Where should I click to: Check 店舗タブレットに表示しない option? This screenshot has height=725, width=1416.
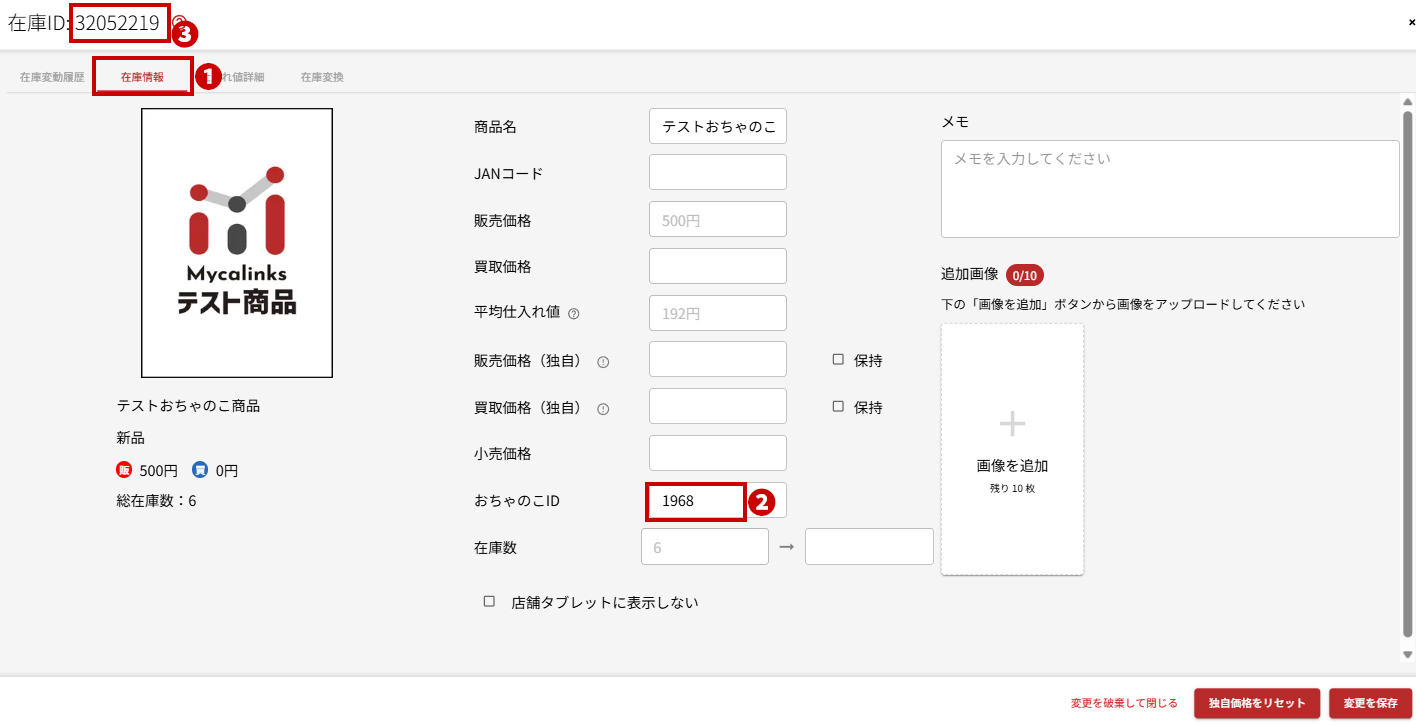click(489, 602)
